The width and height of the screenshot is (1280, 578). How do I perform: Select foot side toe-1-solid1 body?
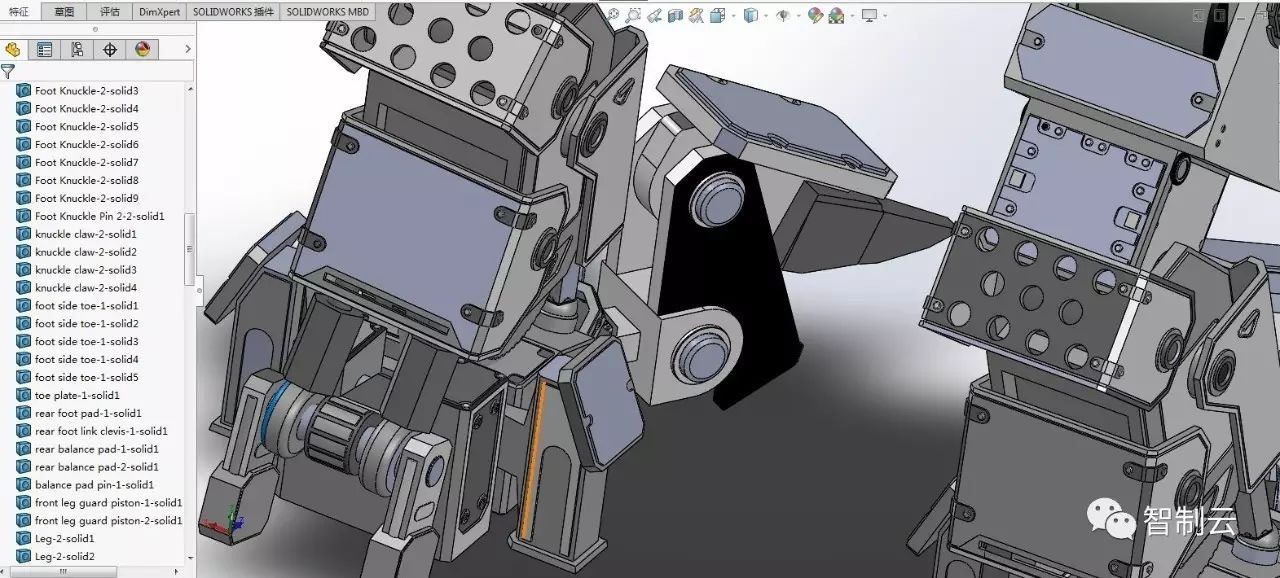point(87,305)
